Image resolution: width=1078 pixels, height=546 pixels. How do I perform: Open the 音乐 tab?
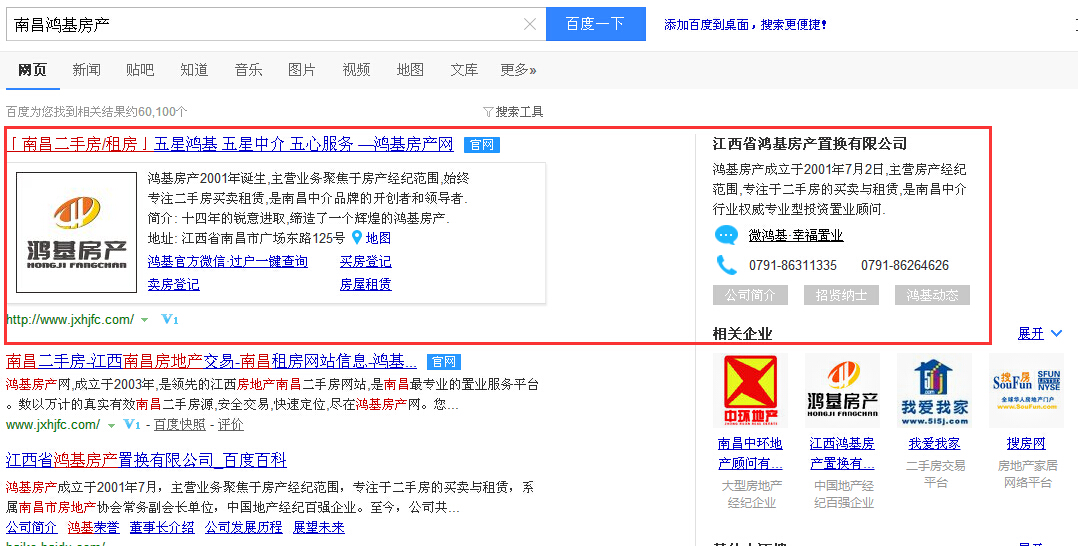pyautogui.click(x=248, y=69)
